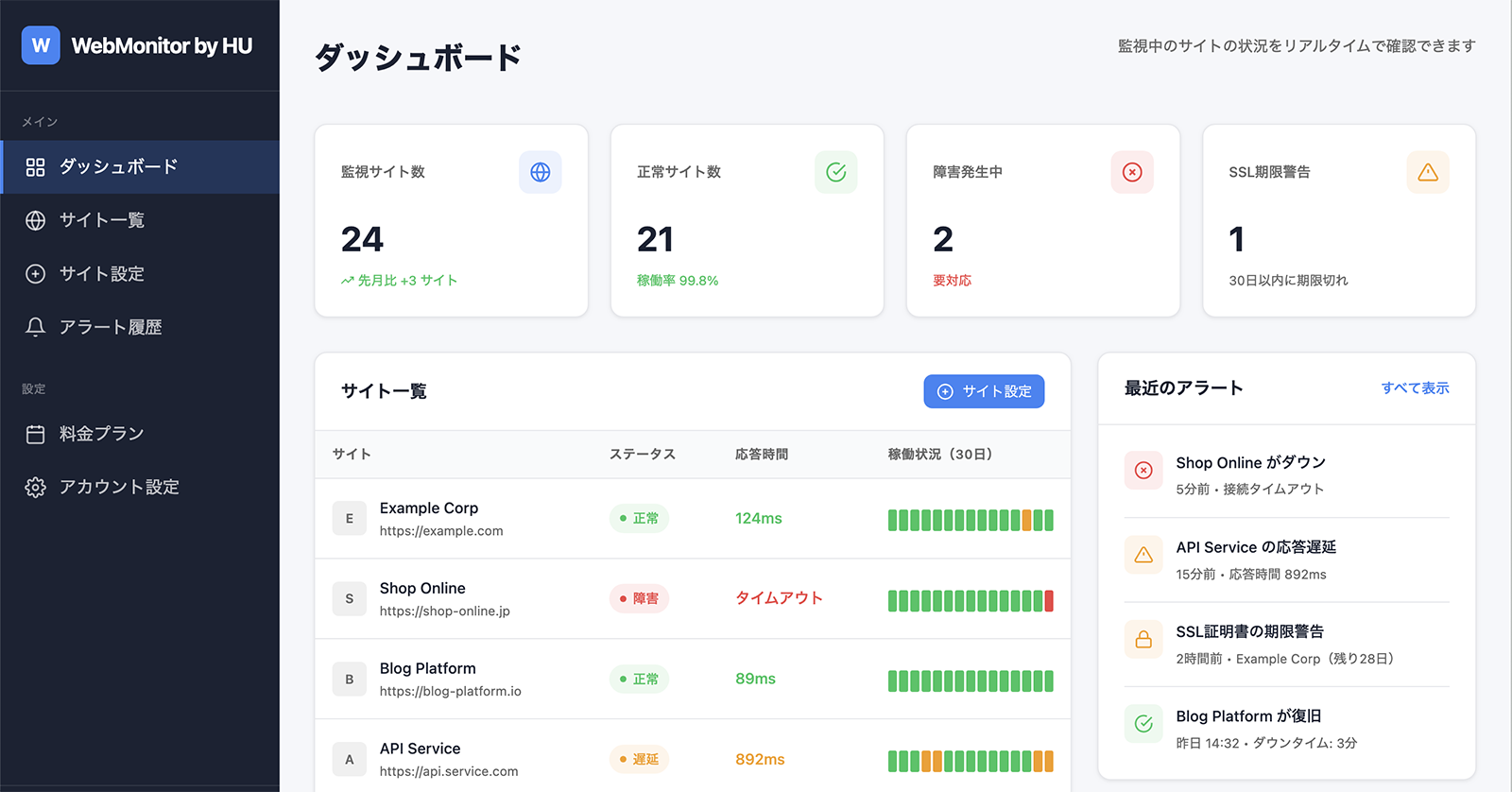Image resolution: width=1512 pixels, height=792 pixels.
Task: Click the 正常 status badge for Example Corp
Action: coord(639,519)
